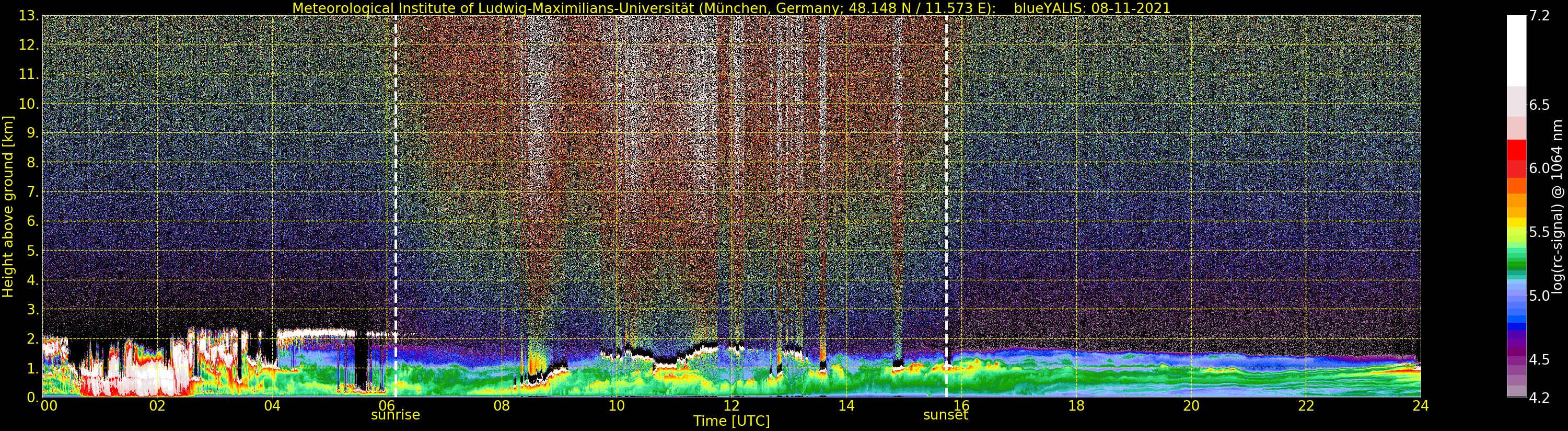Screen dimensions: 1568x431
Task: Click the 4.2 colorbar tick label
Action: click(x=1539, y=398)
